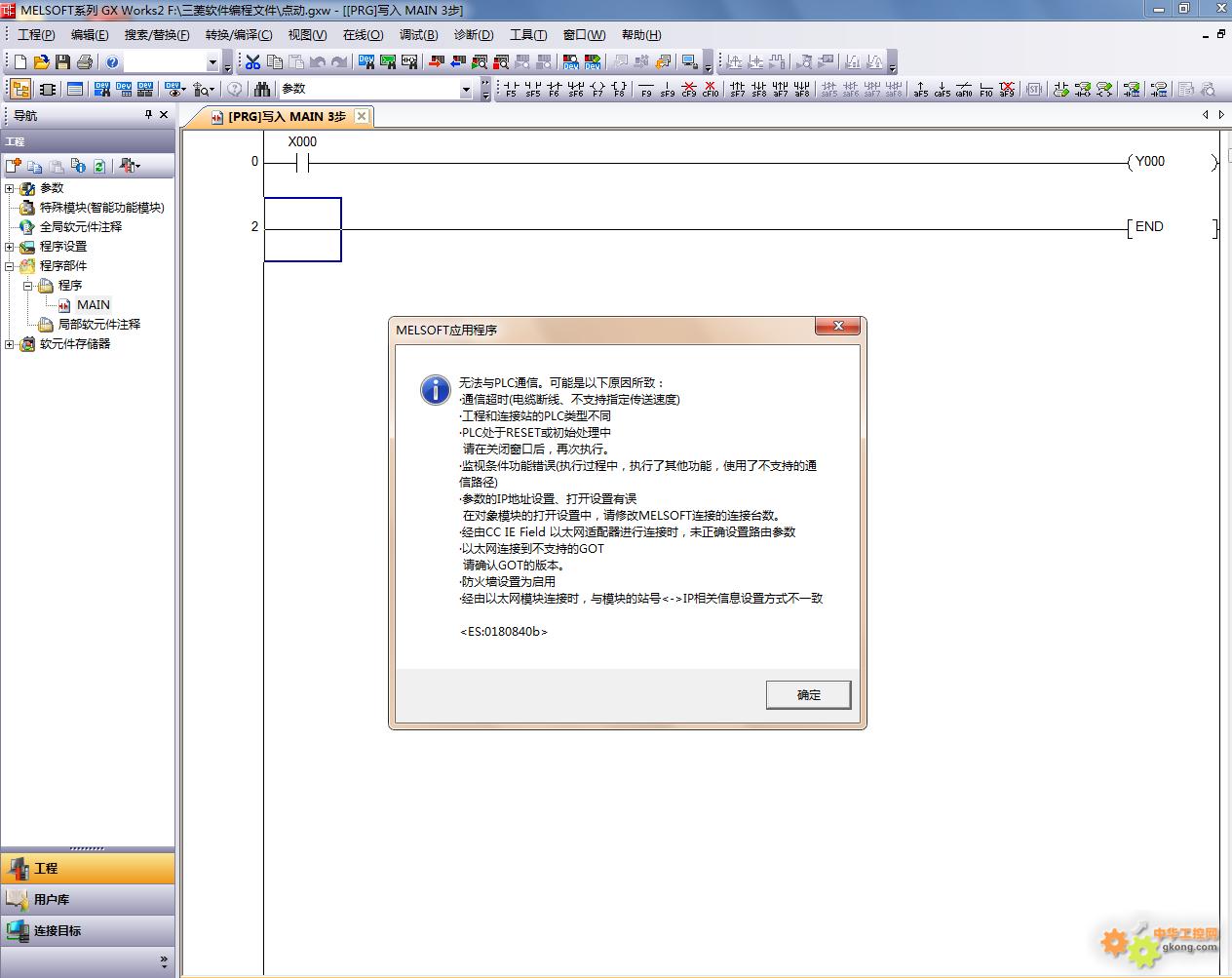This screenshot has width=1232, height=978.
Task: Switch to 用户库 navigation section
Action: (88, 899)
